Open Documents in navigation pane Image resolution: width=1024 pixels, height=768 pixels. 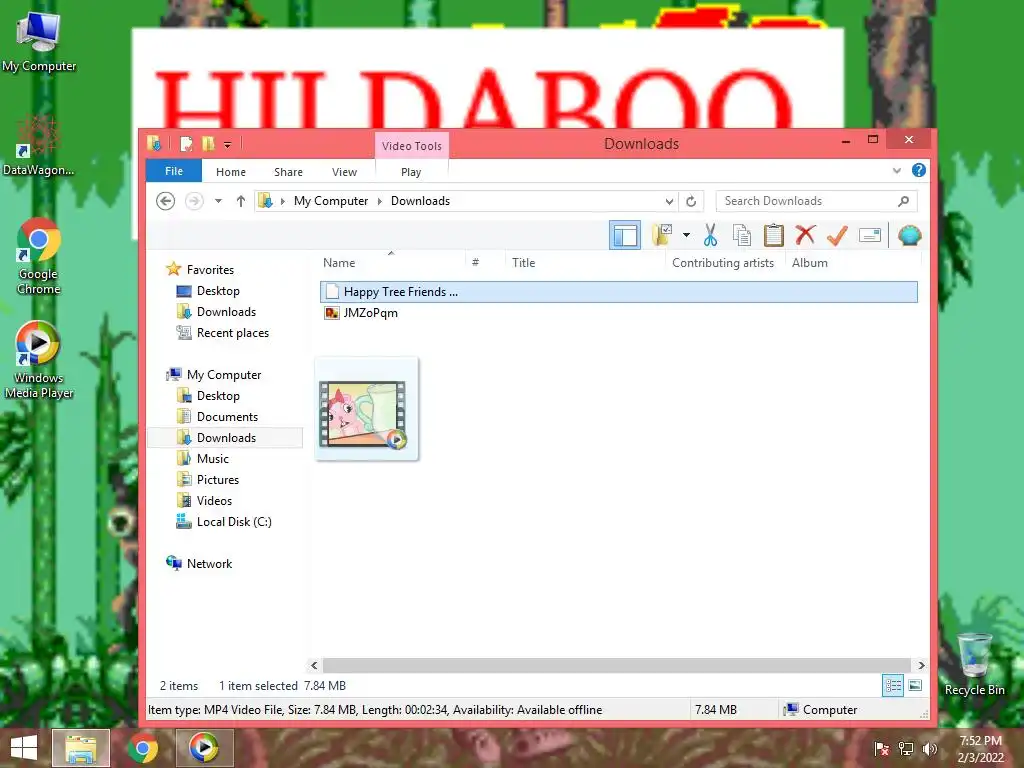tap(227, 417)
